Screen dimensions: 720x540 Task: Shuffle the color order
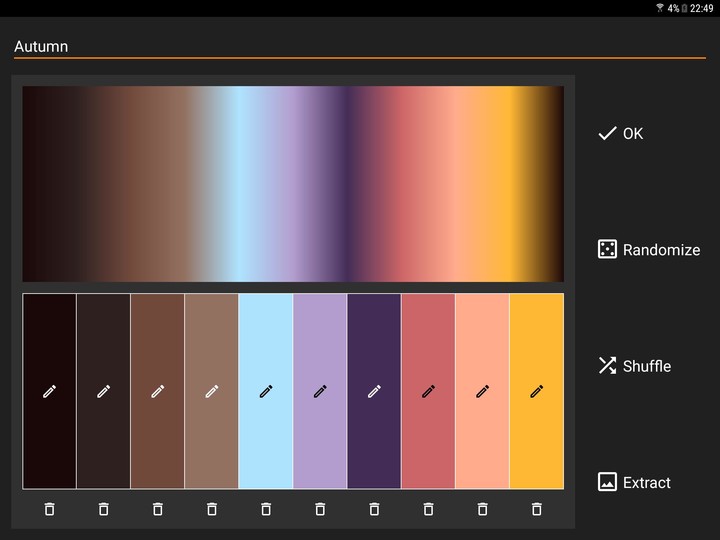tap(635, 366)
